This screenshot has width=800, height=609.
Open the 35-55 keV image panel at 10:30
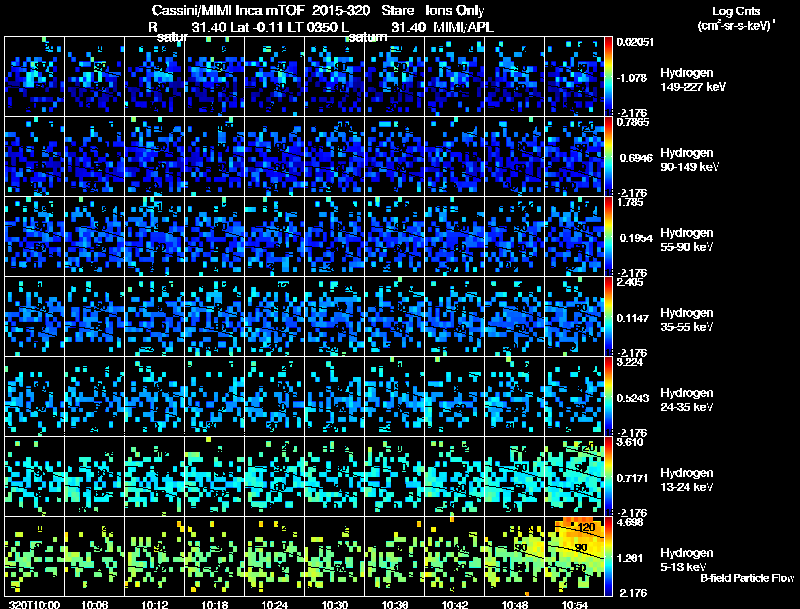(335, 316)
